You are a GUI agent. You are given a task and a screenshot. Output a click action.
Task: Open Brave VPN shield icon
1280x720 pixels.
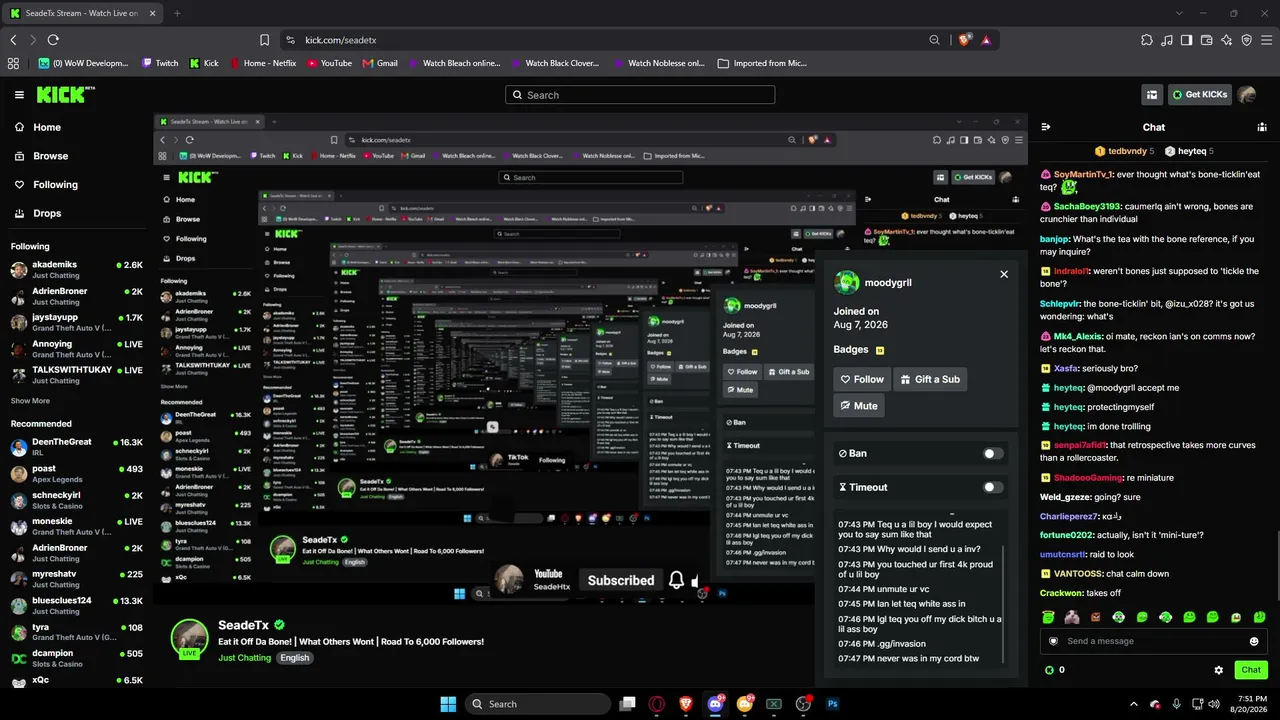click(x=1247, y=40)
